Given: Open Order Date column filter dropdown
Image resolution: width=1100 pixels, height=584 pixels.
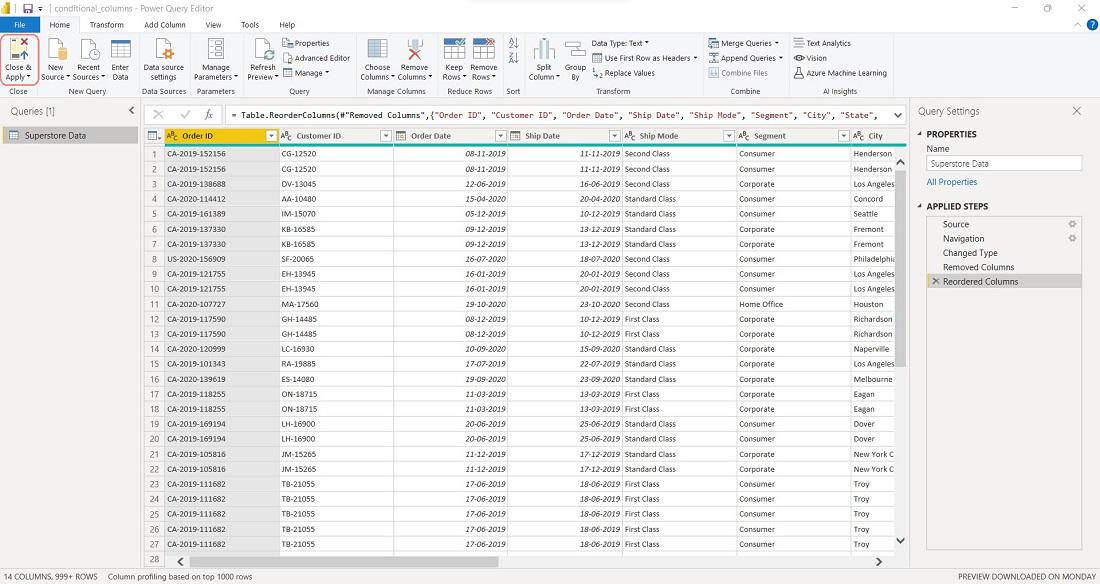Looking at the screenshot, I should 500,135.
